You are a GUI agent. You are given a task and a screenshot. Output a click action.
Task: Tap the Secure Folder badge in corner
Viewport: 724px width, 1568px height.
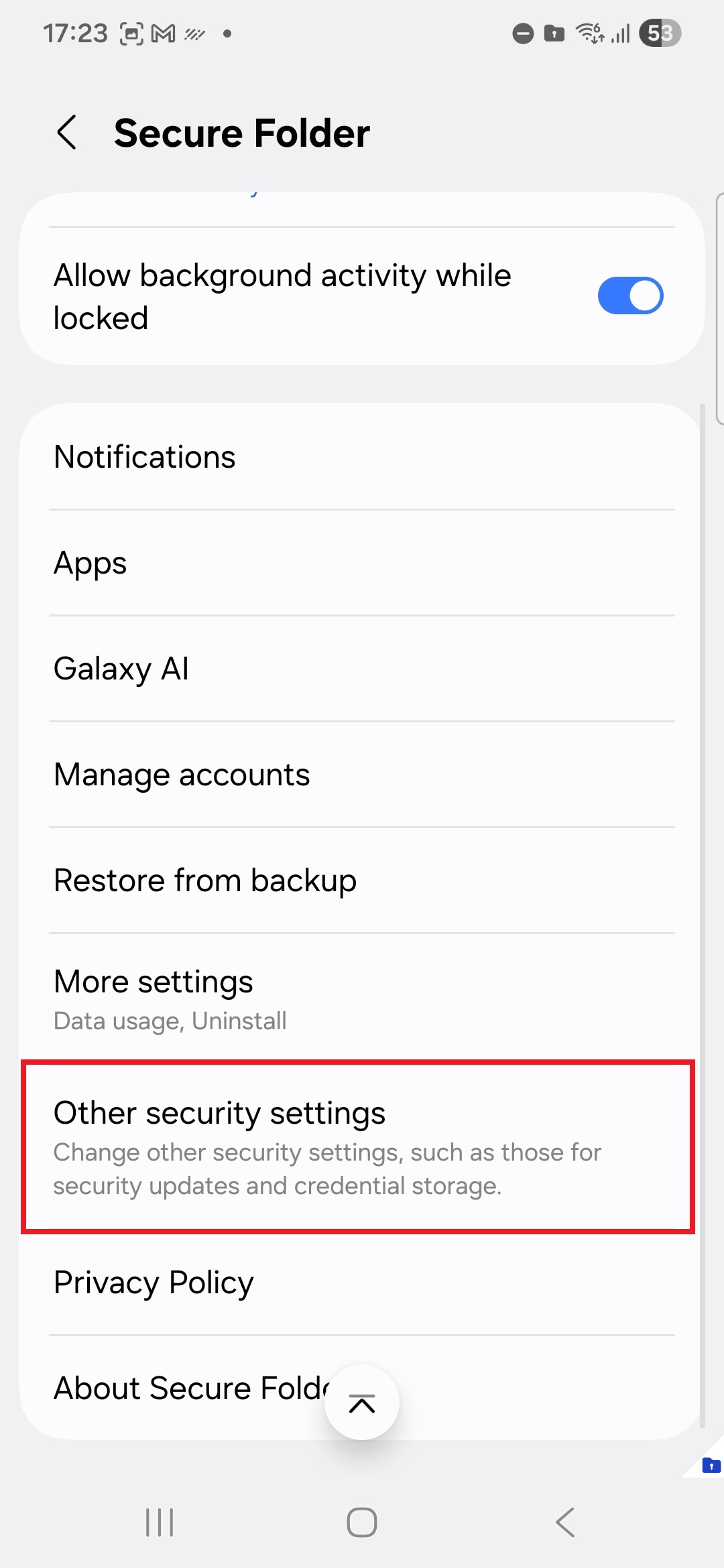coord(710,1465)
